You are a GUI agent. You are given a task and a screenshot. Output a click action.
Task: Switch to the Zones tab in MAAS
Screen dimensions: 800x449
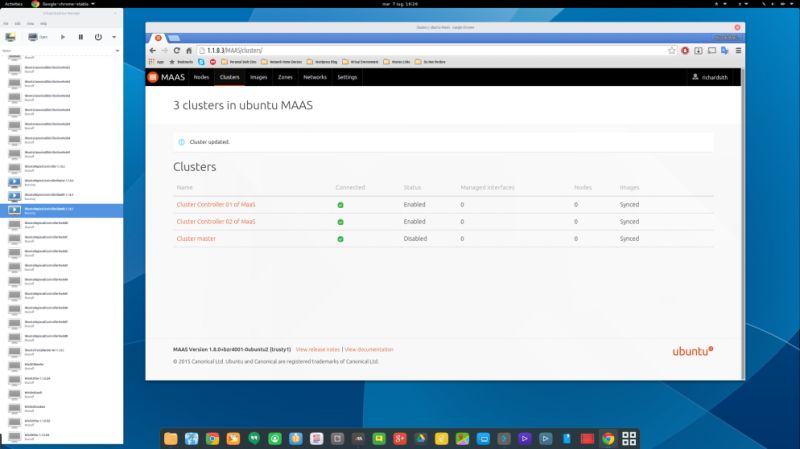coord(285,77)
